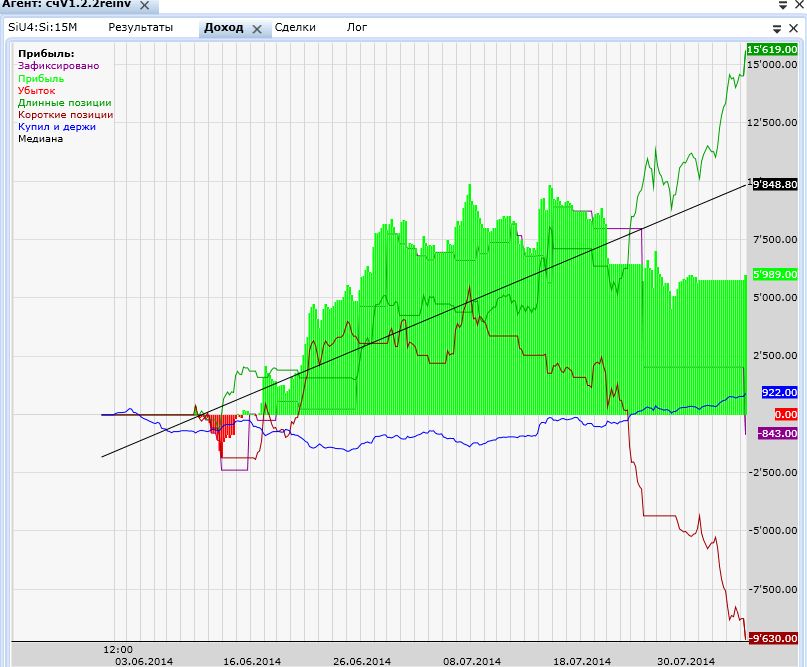The image size is (807, 667).
Task: Click the -7'500.00 price axis label
Action: [773, 589]
